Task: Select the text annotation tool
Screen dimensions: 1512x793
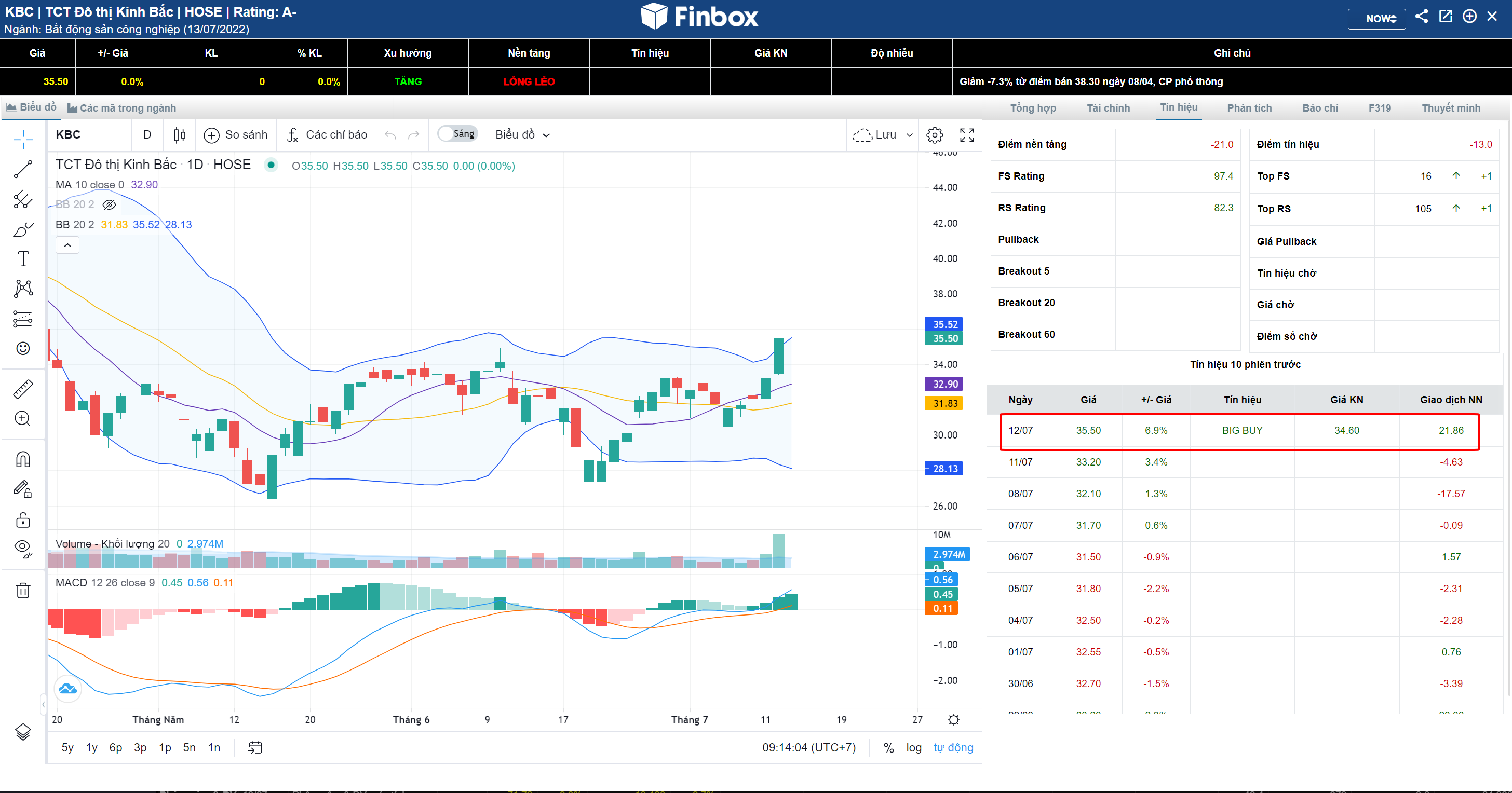Action: [x=23, y=258]
